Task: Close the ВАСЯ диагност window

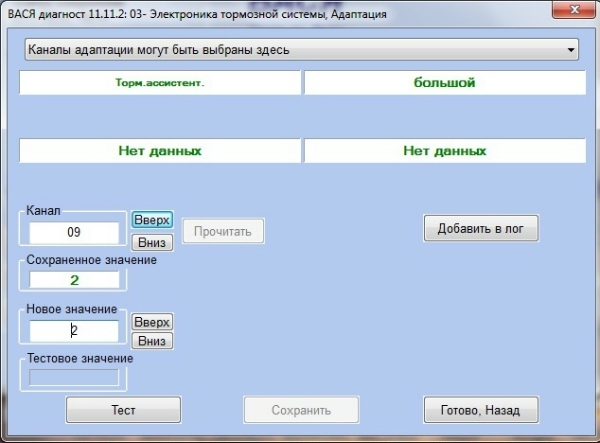Action: (574, 10)
